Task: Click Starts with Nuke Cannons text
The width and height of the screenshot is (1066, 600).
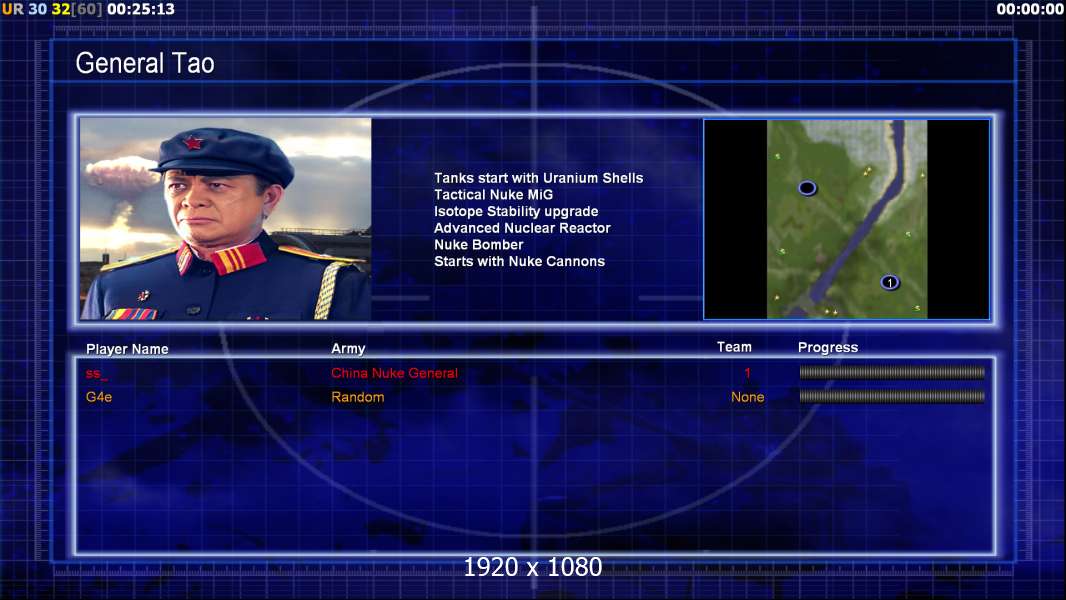Action: coord(519,262)
